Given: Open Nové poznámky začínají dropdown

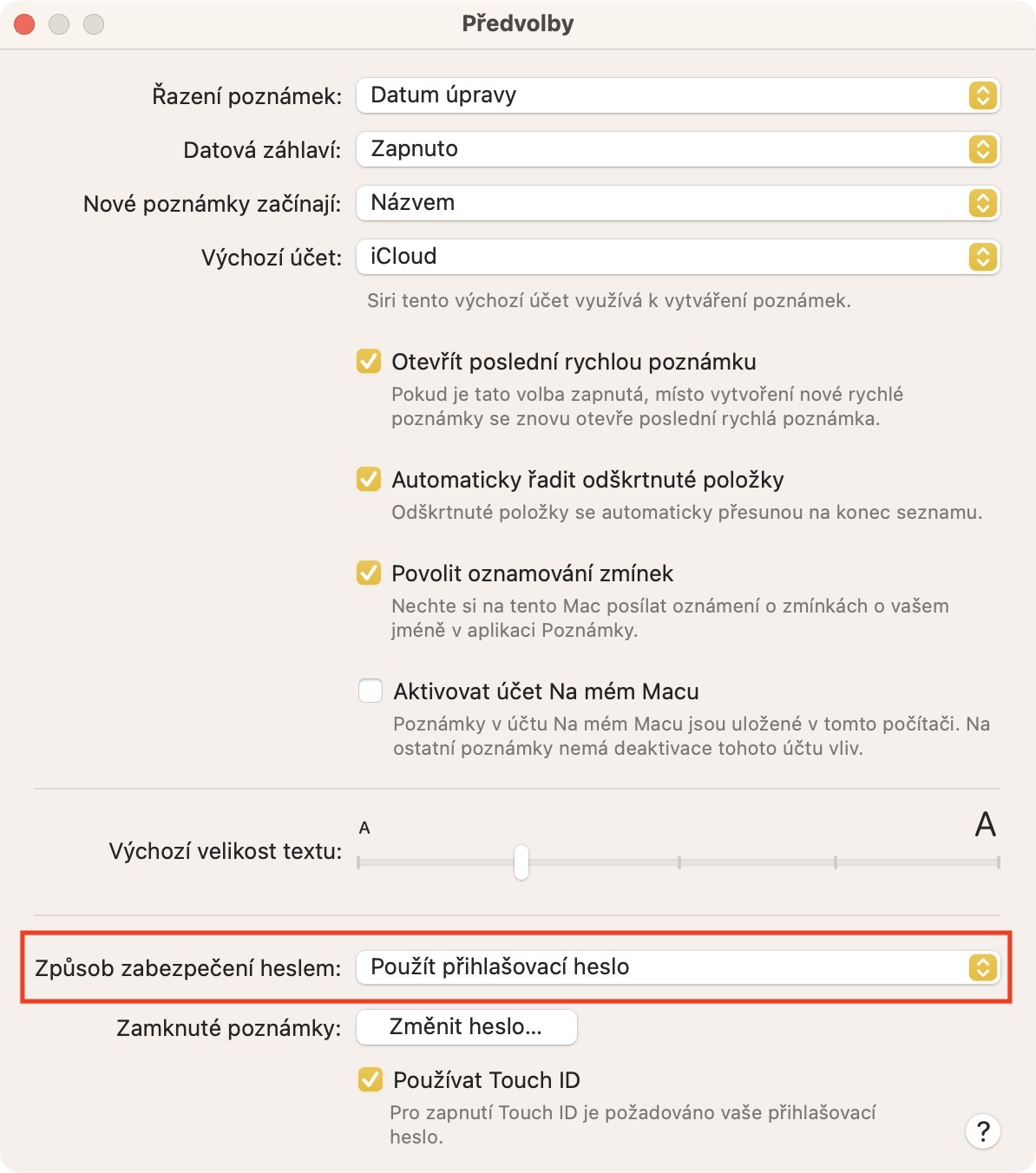Looking at the screenshot, I should (x=678, y=203).
